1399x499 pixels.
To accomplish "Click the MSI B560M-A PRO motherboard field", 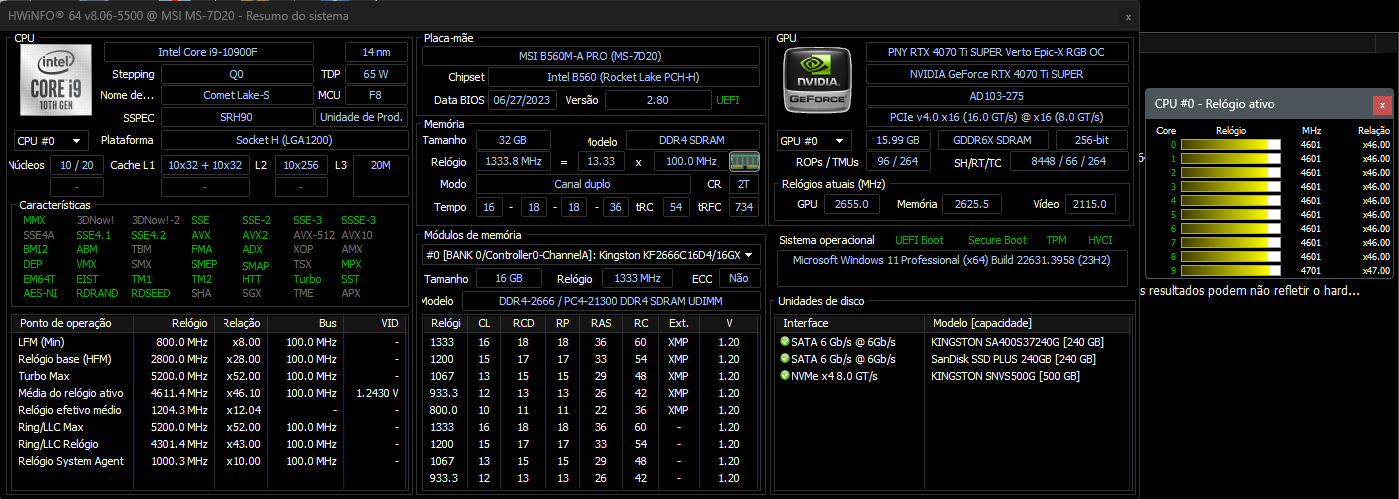I will 591,55.
